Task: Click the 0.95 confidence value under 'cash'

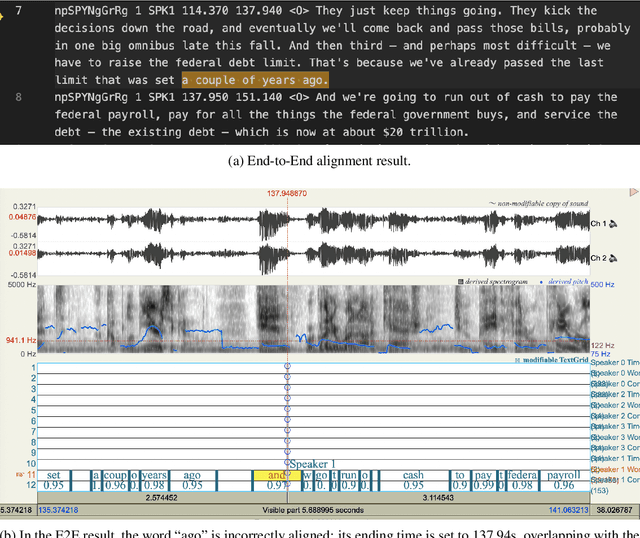Action: pyautogui.click(x=413, y=485)
